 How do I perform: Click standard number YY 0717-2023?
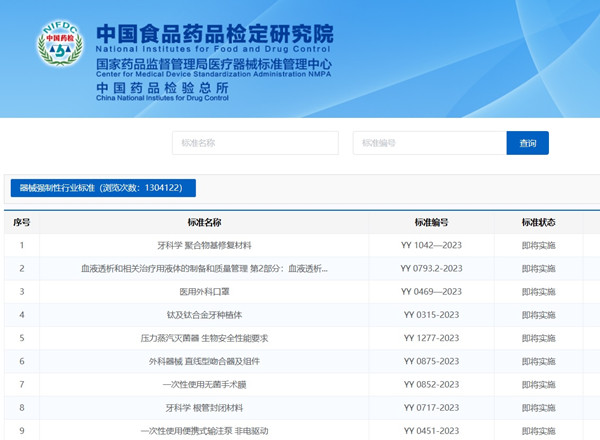431,408
